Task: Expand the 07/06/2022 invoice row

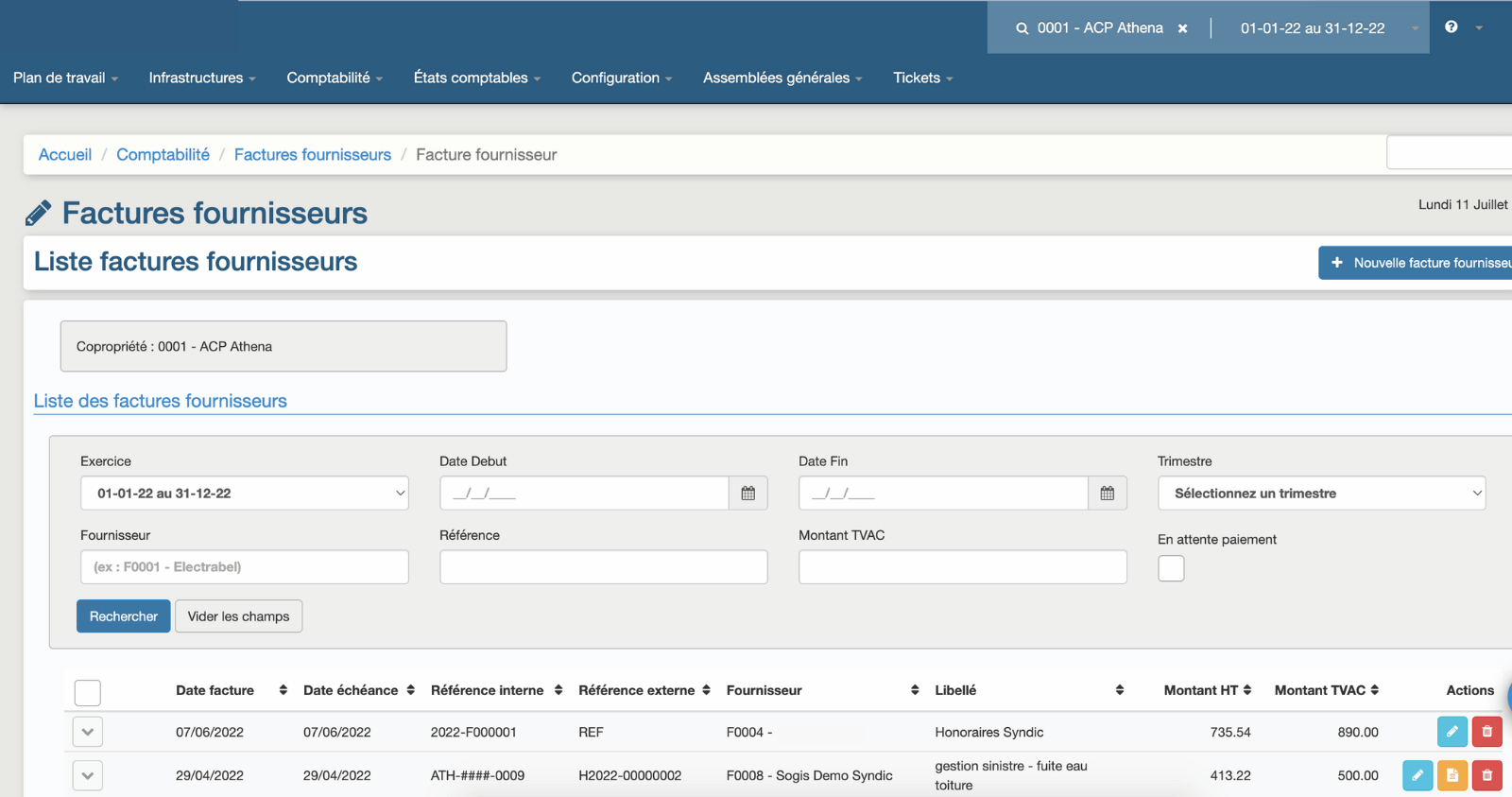Action: click(x=88, y=732)
